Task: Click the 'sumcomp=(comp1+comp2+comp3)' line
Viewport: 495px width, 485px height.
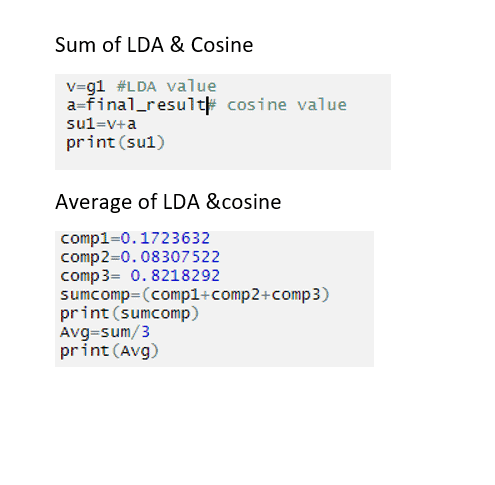Action: [195, 295]
